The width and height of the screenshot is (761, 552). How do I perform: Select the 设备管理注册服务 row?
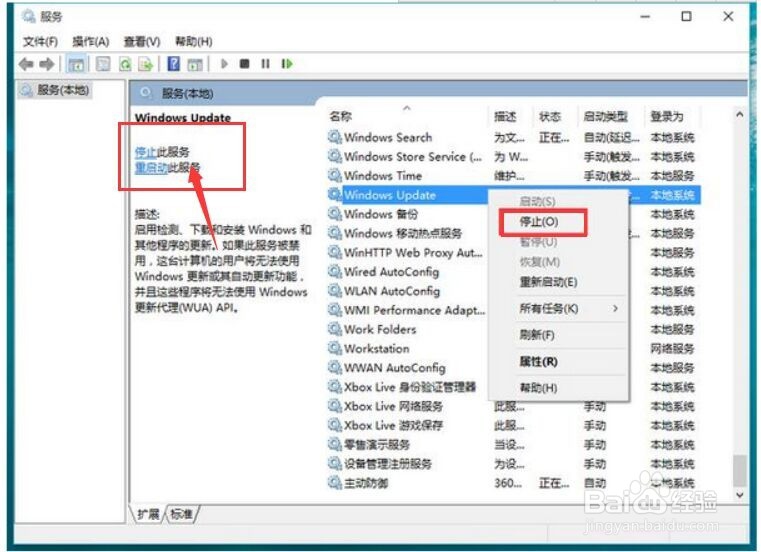pyautogui.click(x=513, y=464)
